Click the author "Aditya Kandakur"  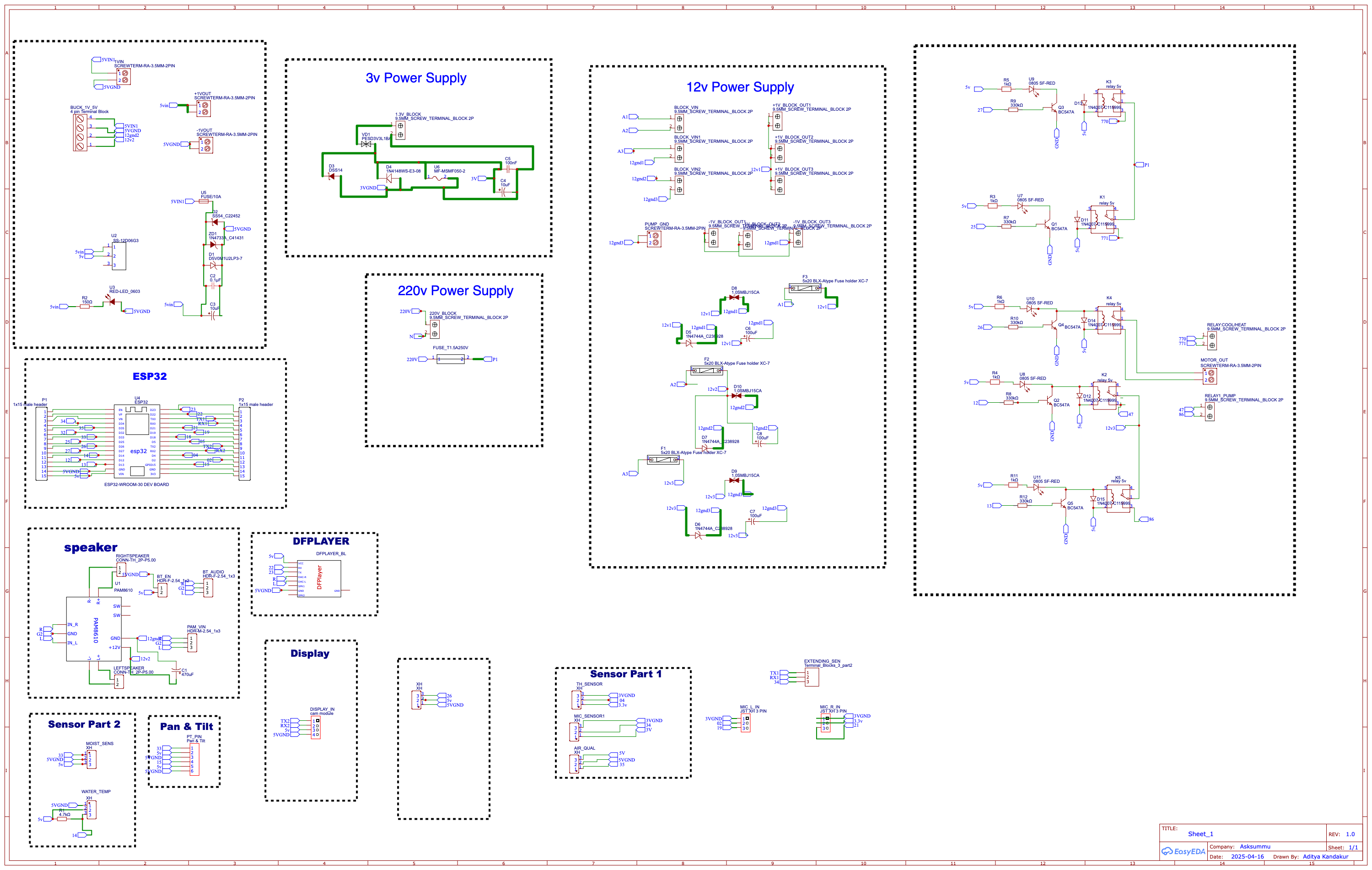coord(1325,856)
